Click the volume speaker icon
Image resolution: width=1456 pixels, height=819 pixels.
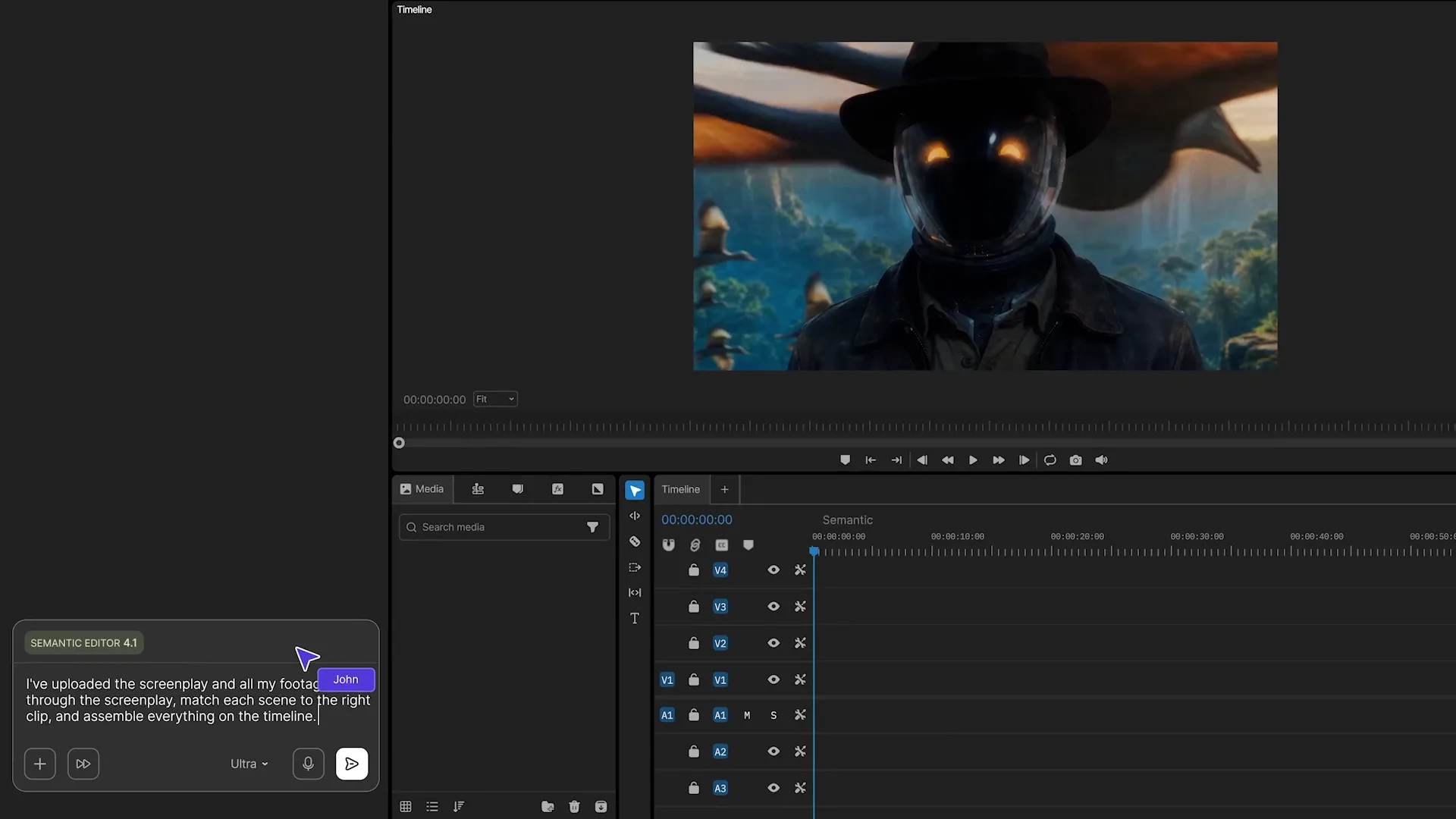(x=1101, y=460)
